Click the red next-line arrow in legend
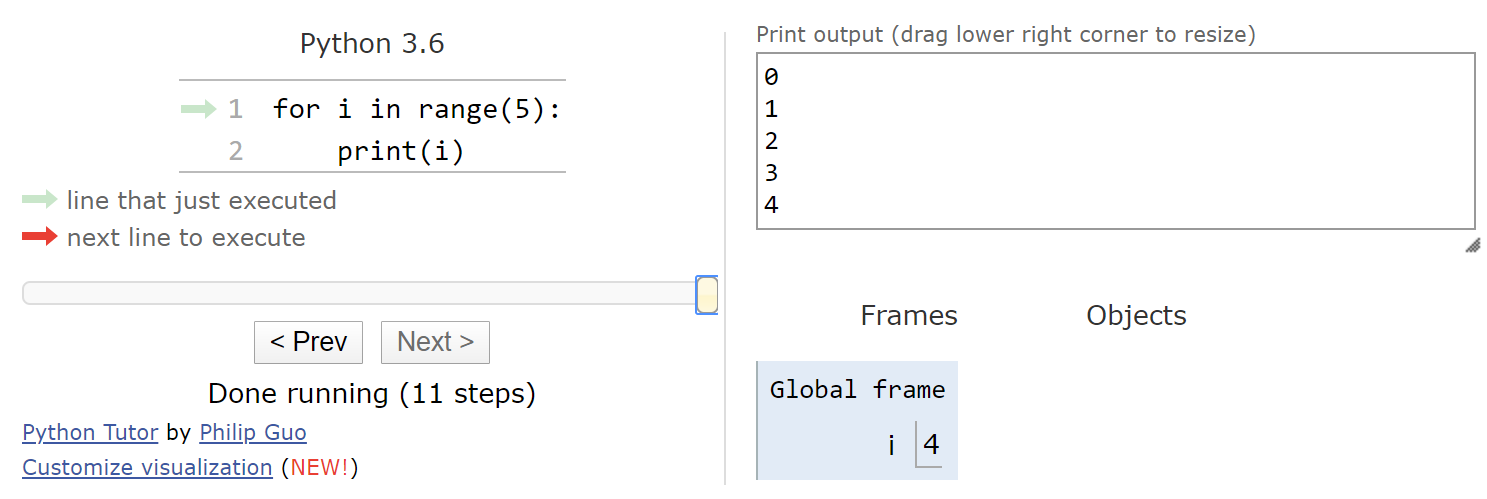The width and height of the screenshot is (1487, 499). [x=40, y=237]
